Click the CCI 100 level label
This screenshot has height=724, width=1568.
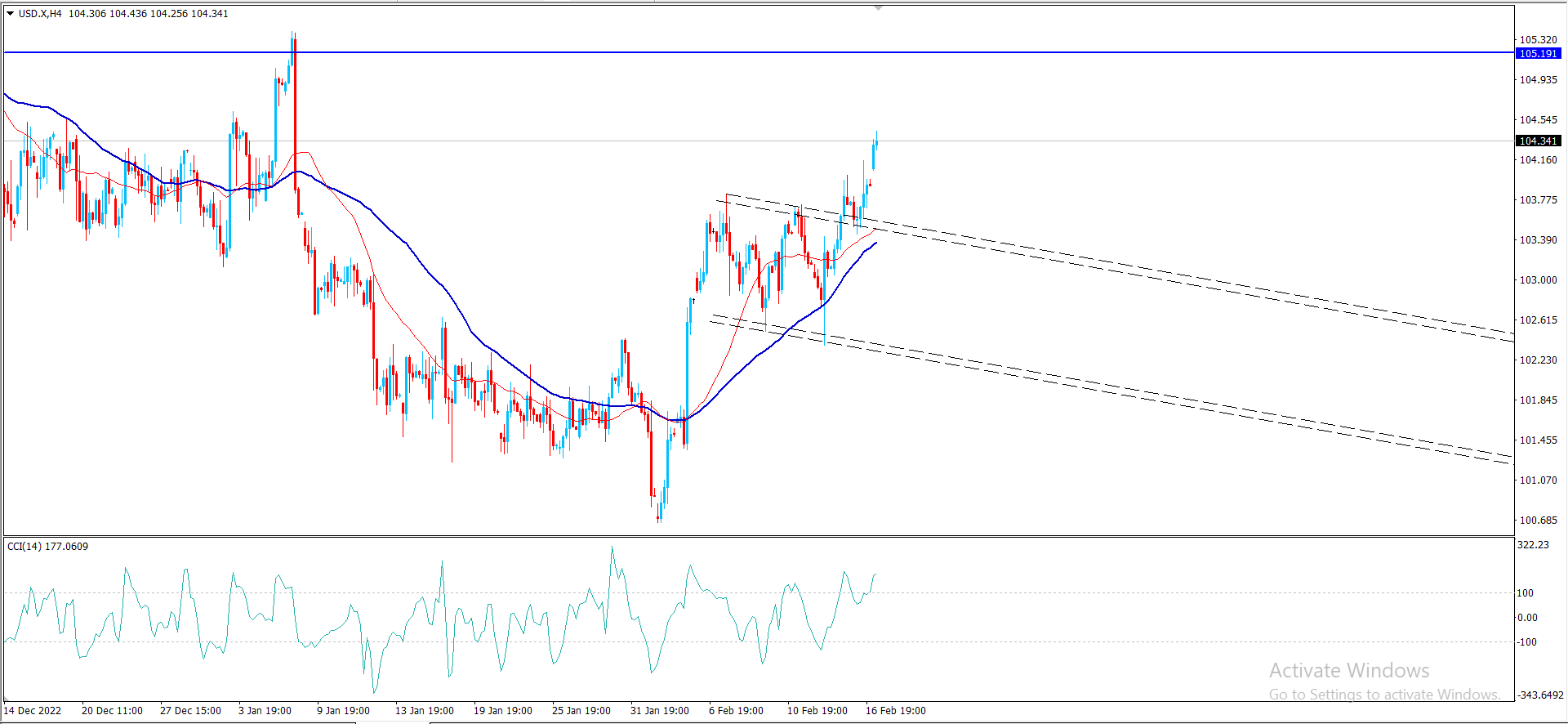click(x=1526, y=593)
